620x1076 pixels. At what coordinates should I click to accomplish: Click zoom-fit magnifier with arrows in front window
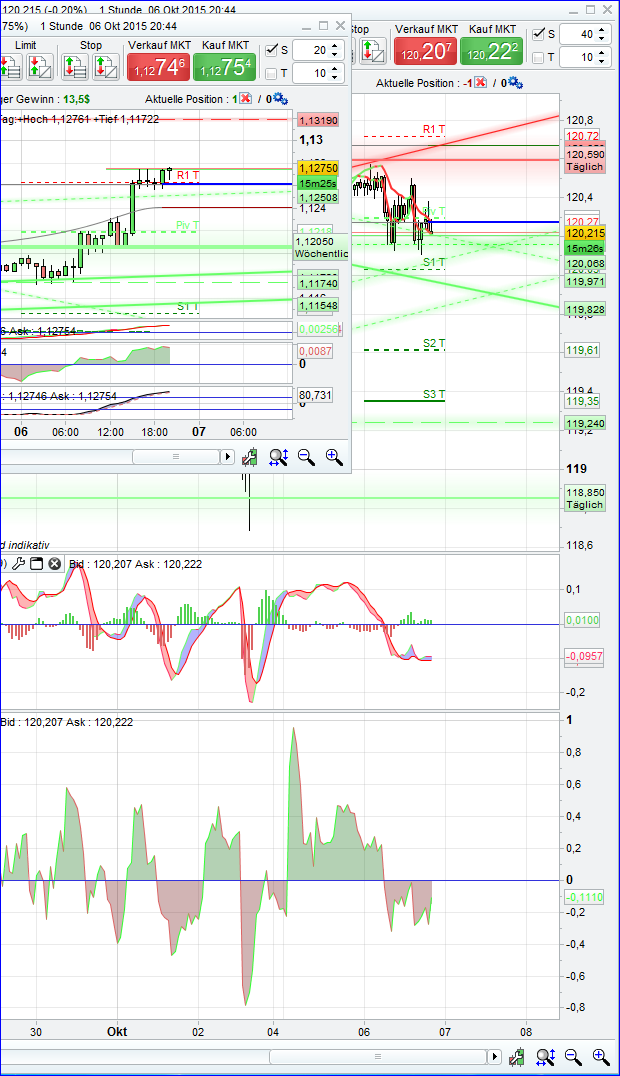[x=278, y=457]
